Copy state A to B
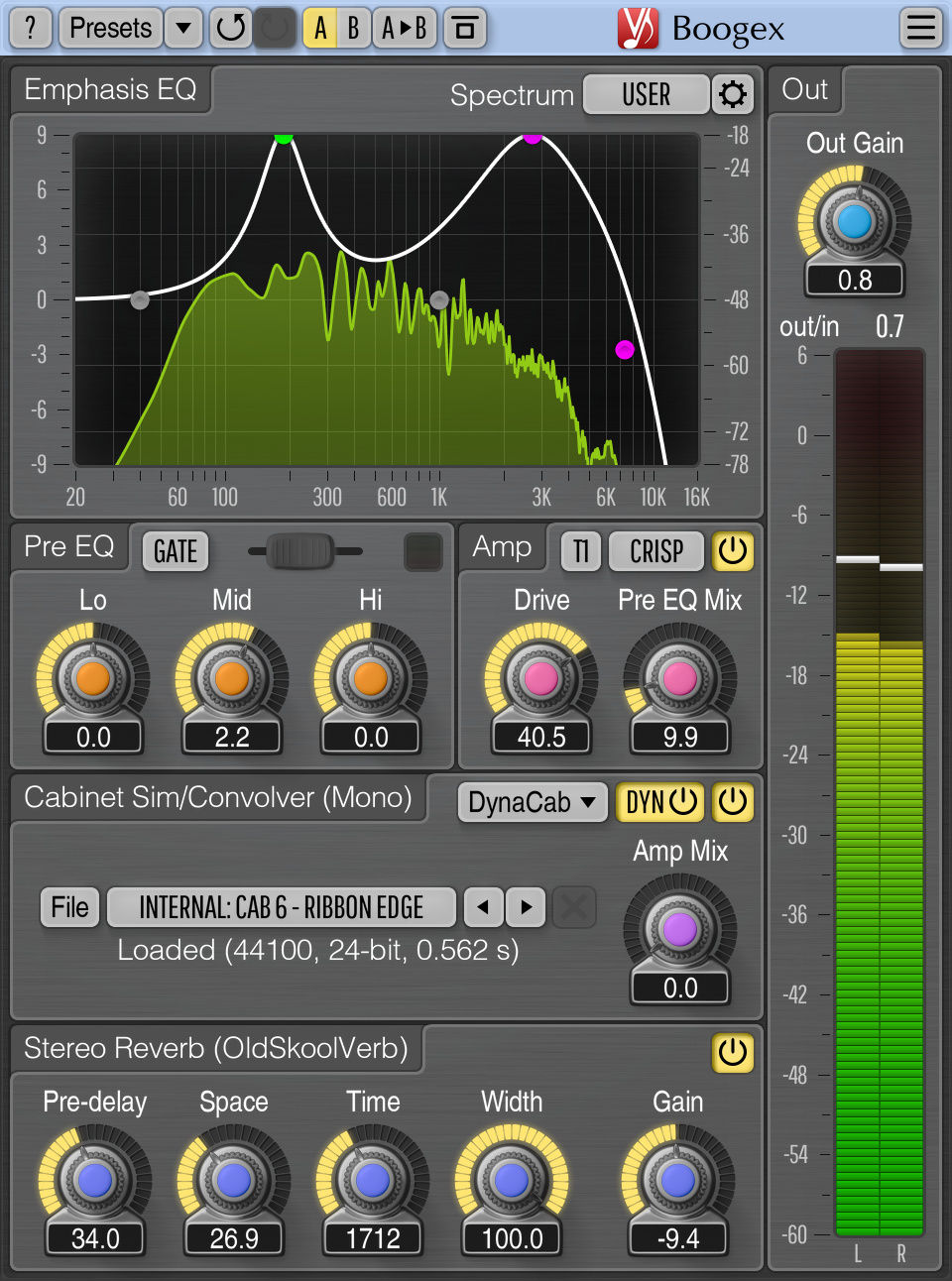 click(x=405, y=28)
